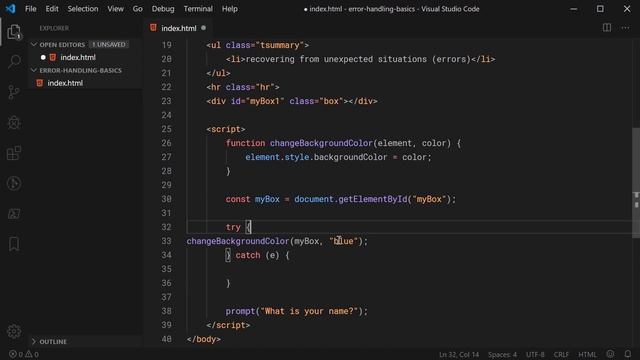The image size is (640, 360).
Task: Click the 'catch' keyword on line 34
Action: (248, 255)
